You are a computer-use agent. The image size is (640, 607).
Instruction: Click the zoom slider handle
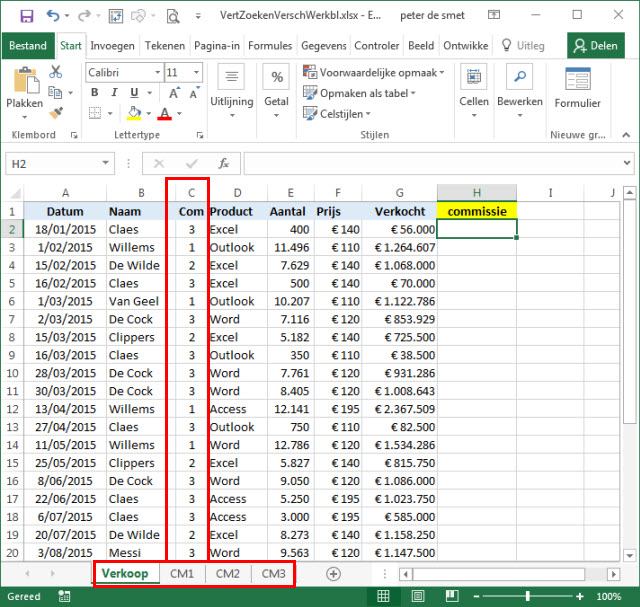coord(527,596)
